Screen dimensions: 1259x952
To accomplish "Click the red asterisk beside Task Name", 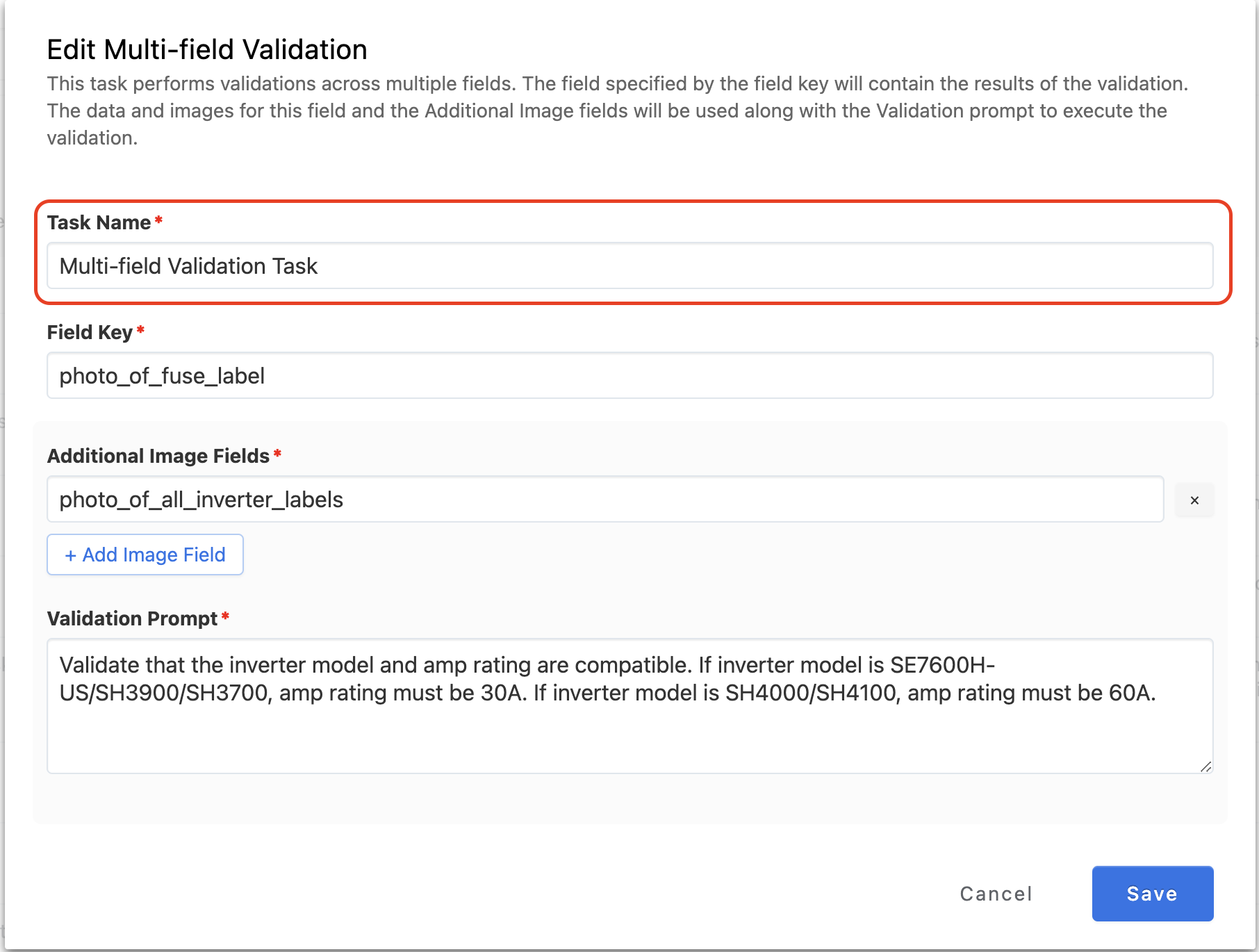I will pyautogui.click(x=158, y=220).
